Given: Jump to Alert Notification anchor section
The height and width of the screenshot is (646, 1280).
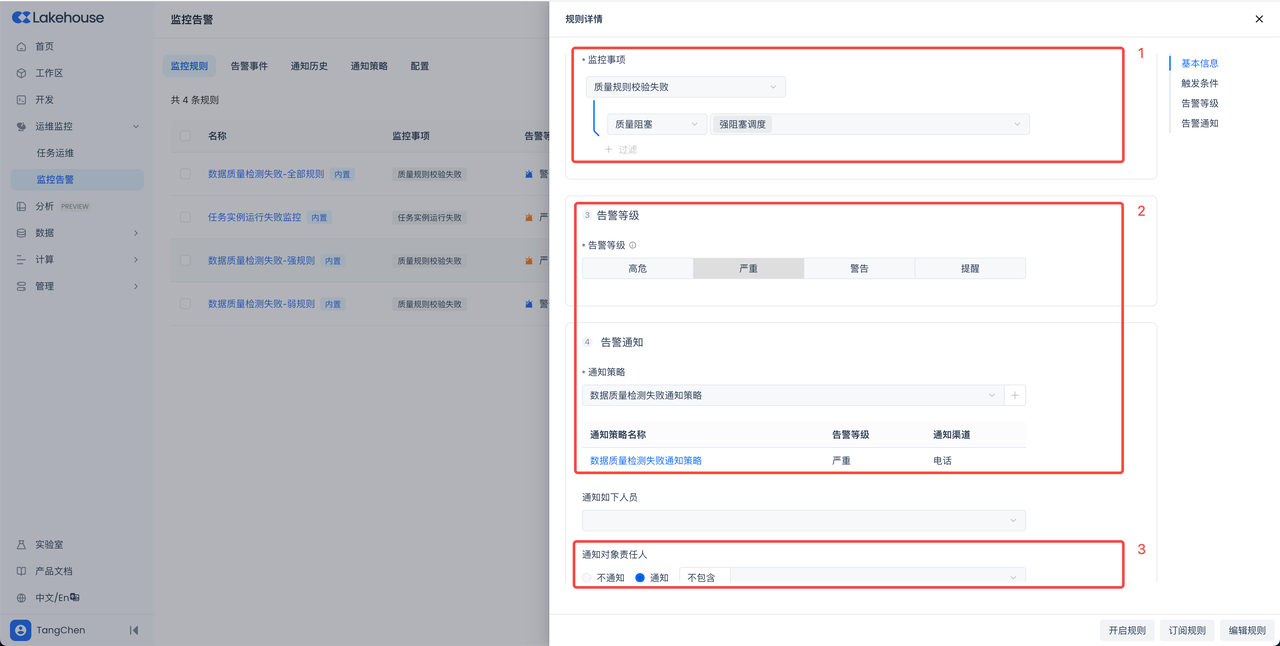Looking at the screenshot, I should 1199,123.
